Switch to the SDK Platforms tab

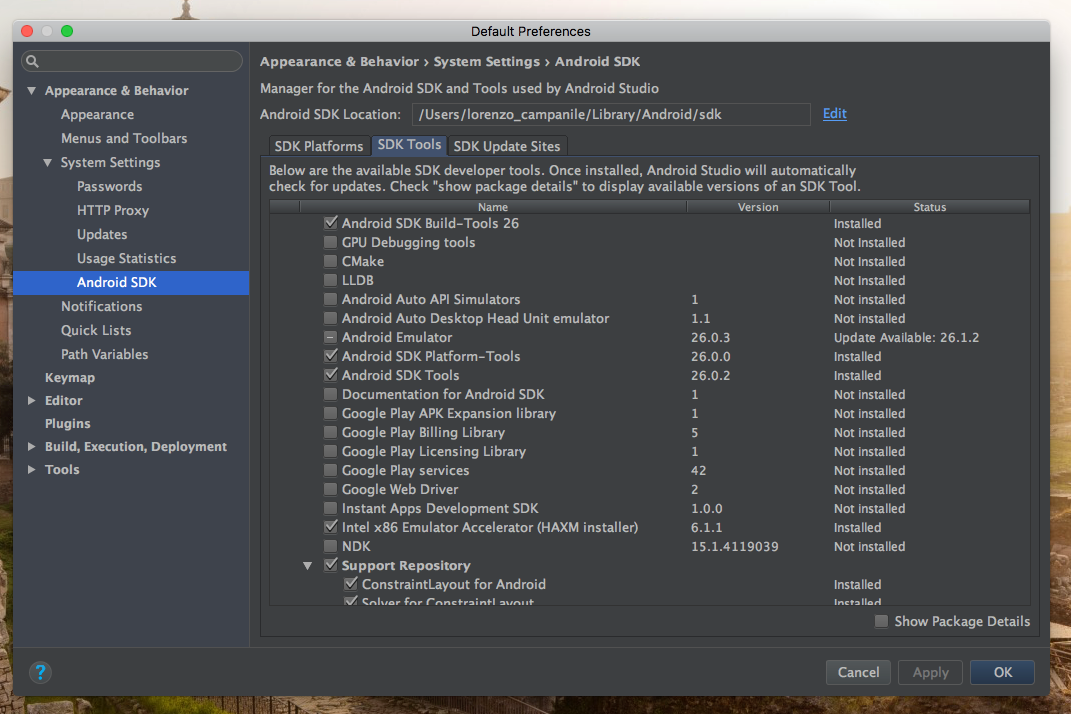pos(318,146)
